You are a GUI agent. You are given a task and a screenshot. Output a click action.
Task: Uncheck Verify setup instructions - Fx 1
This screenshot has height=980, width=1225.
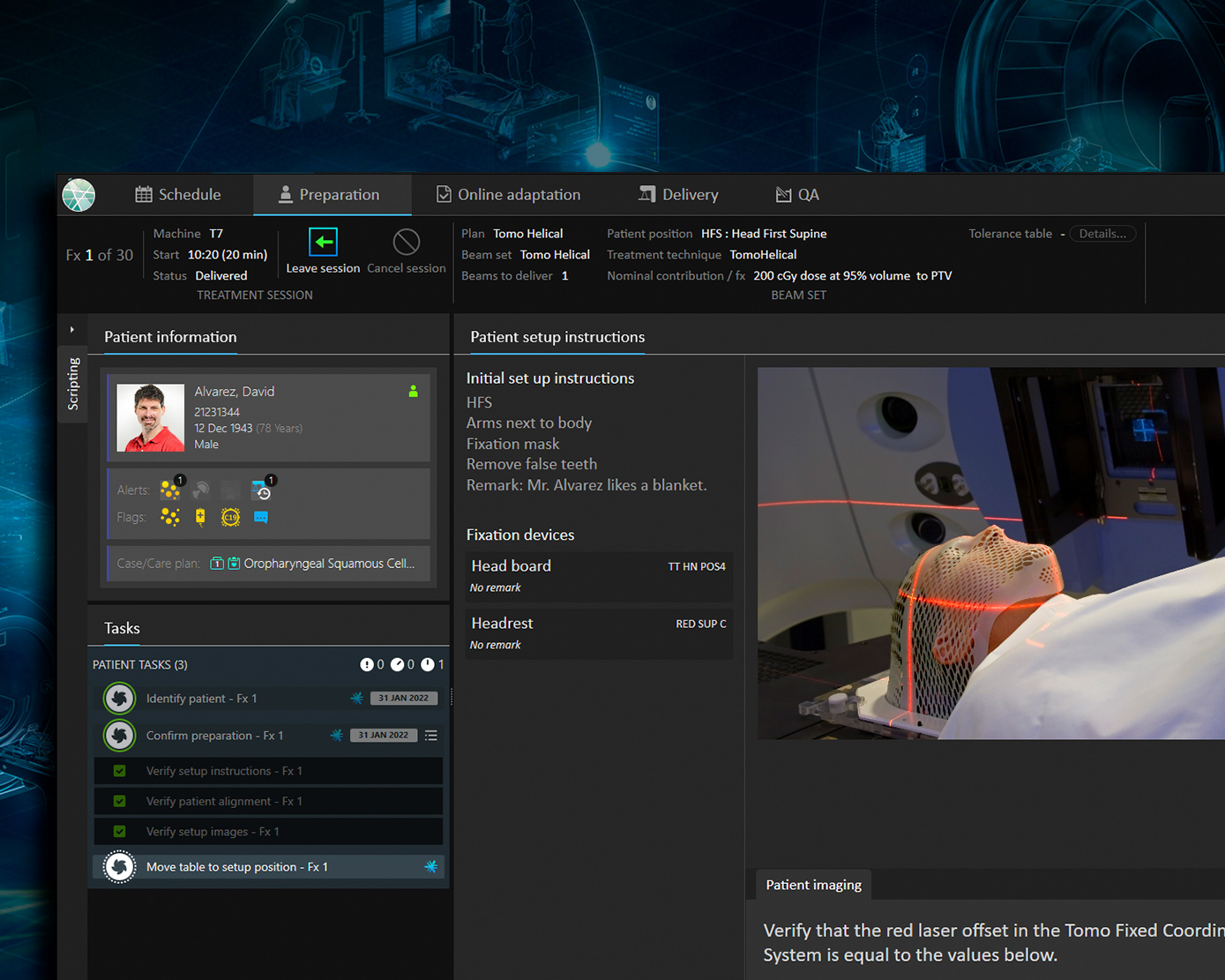[x=120, y=771]
